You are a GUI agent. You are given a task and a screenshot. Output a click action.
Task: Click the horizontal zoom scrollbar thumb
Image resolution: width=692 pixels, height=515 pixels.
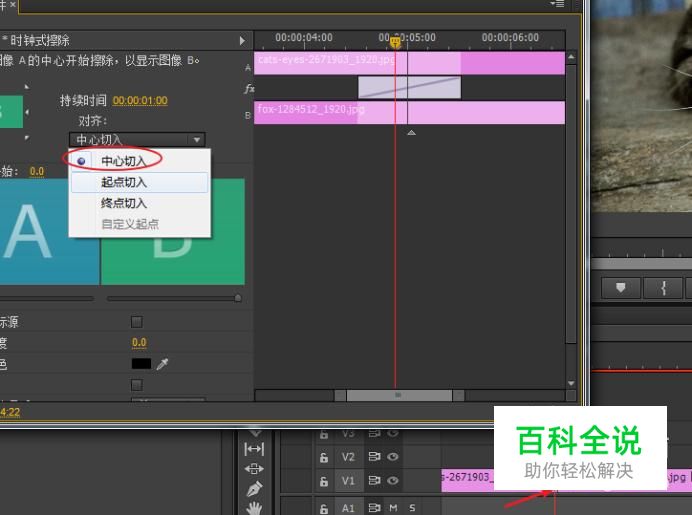point(399,395)
